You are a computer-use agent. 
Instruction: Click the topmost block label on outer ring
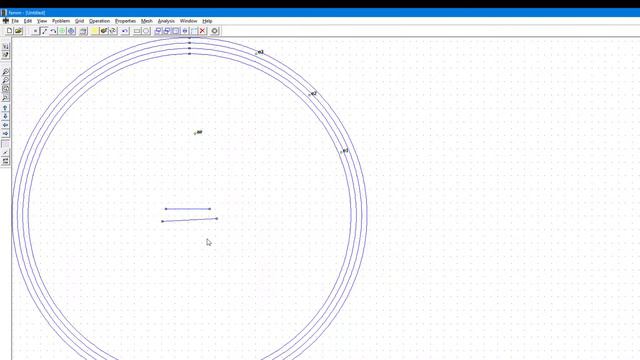259,52
